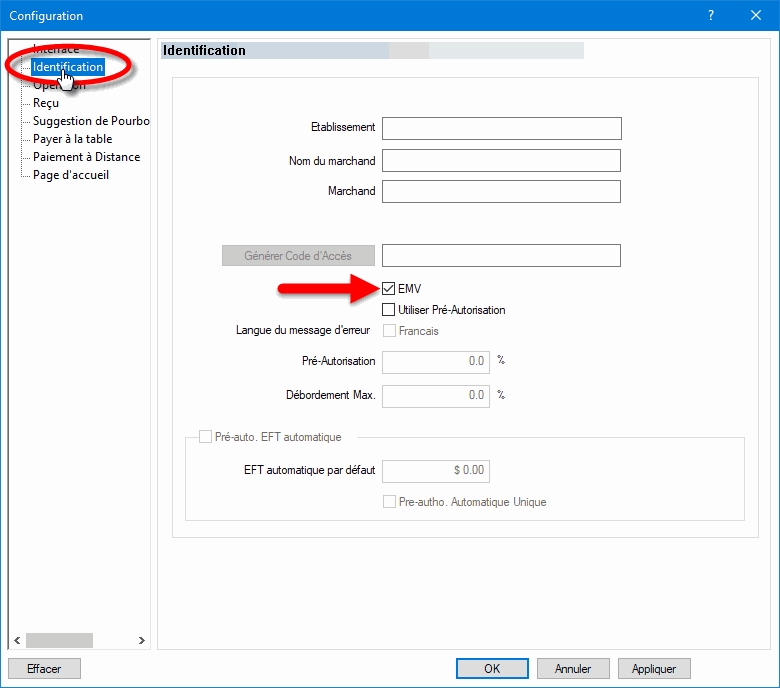Click the tree panel right scroll arrow
This screenshot has width=780, height=688.
pyautogui.click(x=141, y=640)
